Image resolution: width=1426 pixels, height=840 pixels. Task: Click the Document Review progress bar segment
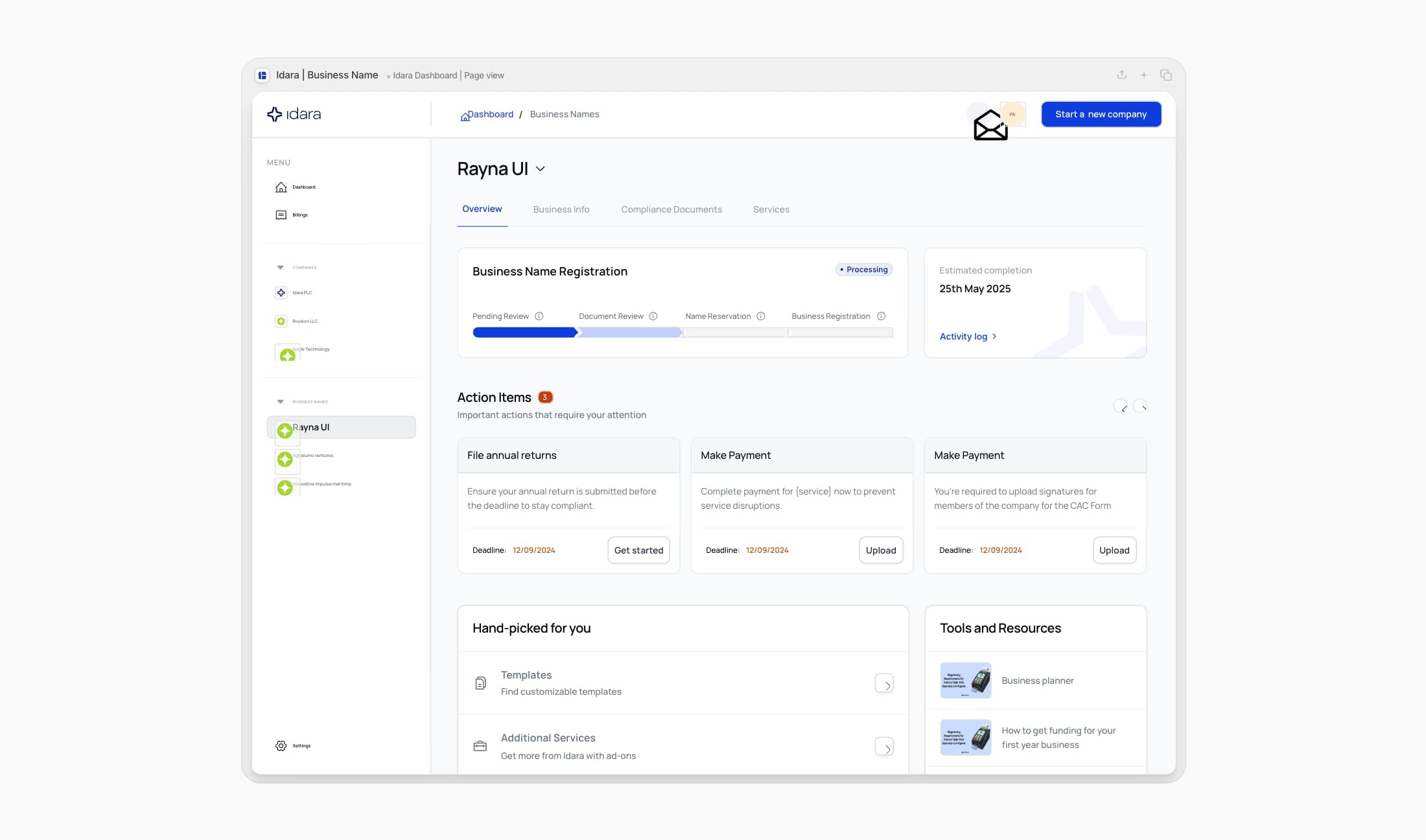[631, 332]
